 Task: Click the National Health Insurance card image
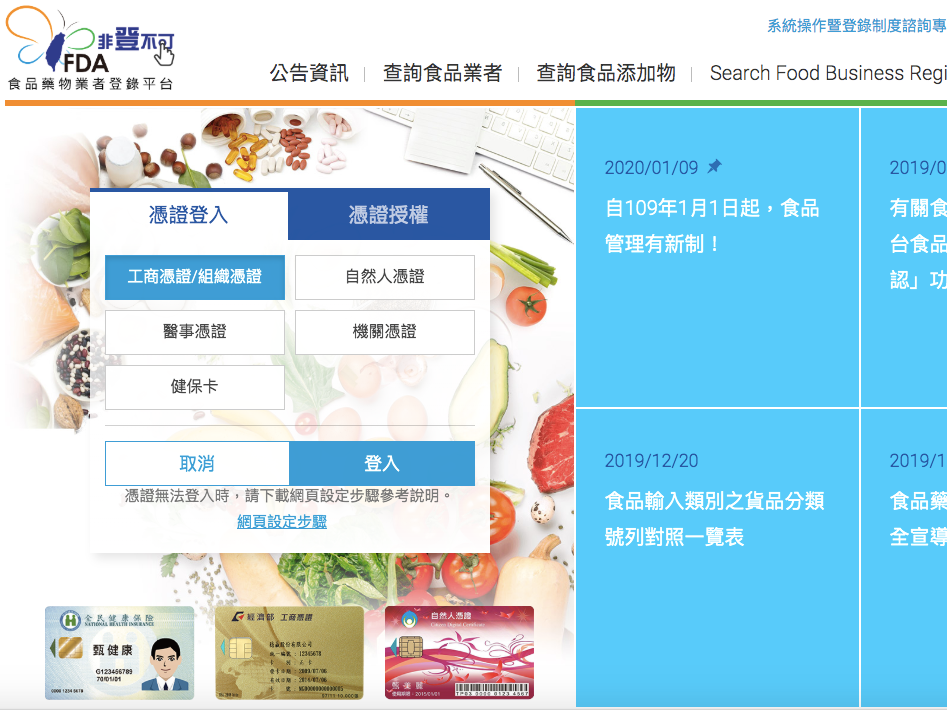tap(119, 652)
